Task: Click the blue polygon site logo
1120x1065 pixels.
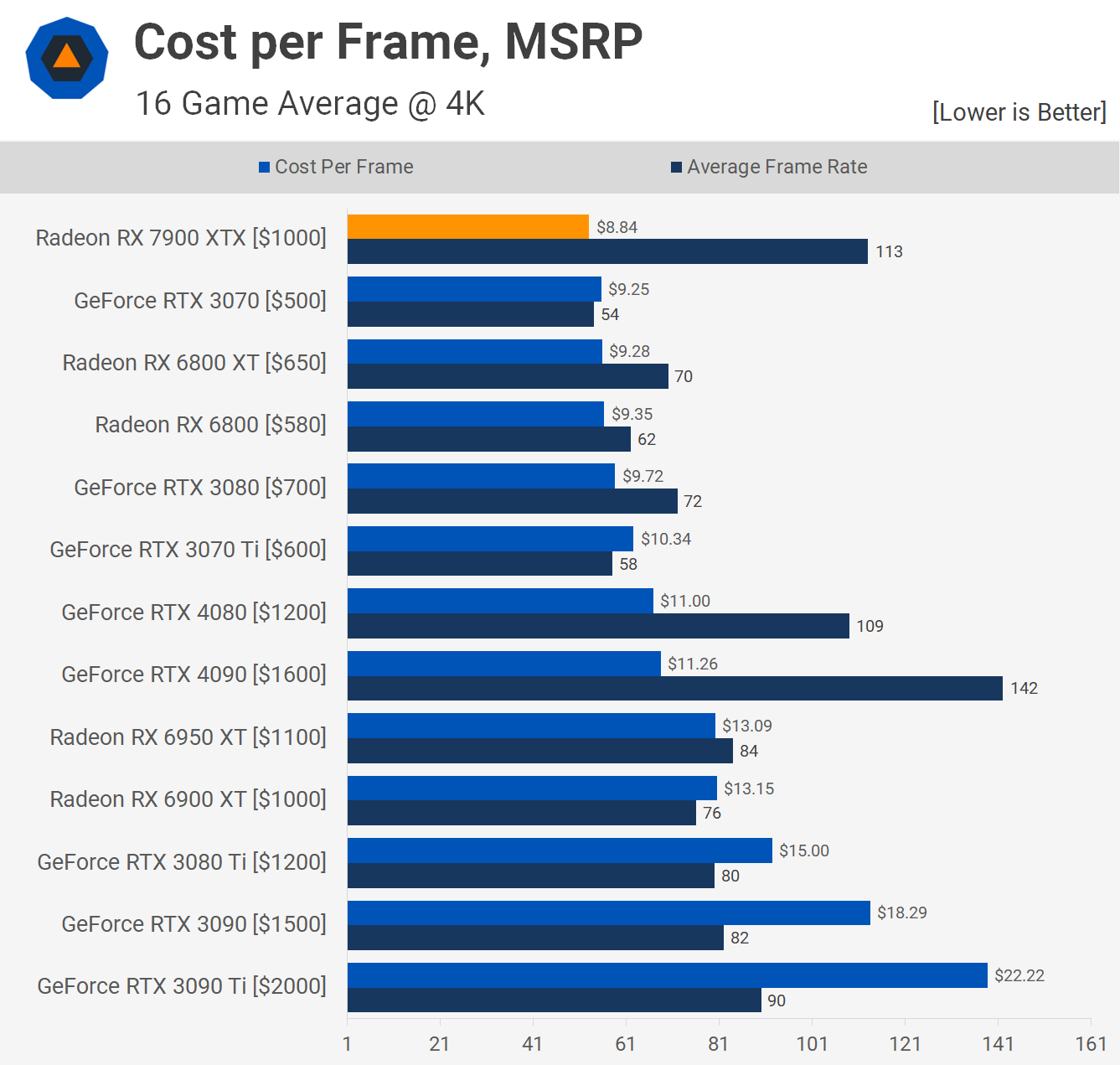Action: coord(67,59)
